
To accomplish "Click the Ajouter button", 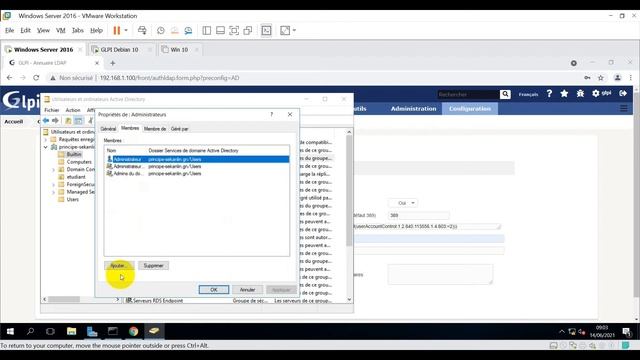I will pyautogui.click(x=119, y=266).
